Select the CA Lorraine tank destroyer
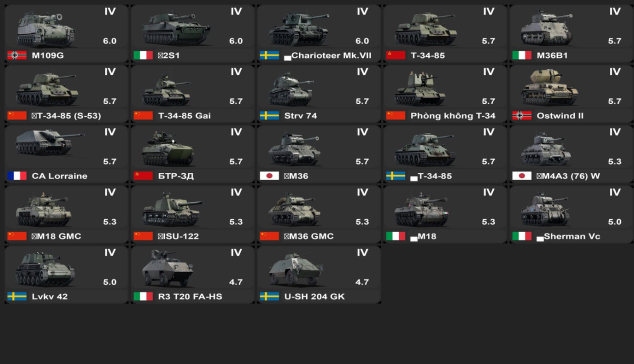 tap(67, 154)
